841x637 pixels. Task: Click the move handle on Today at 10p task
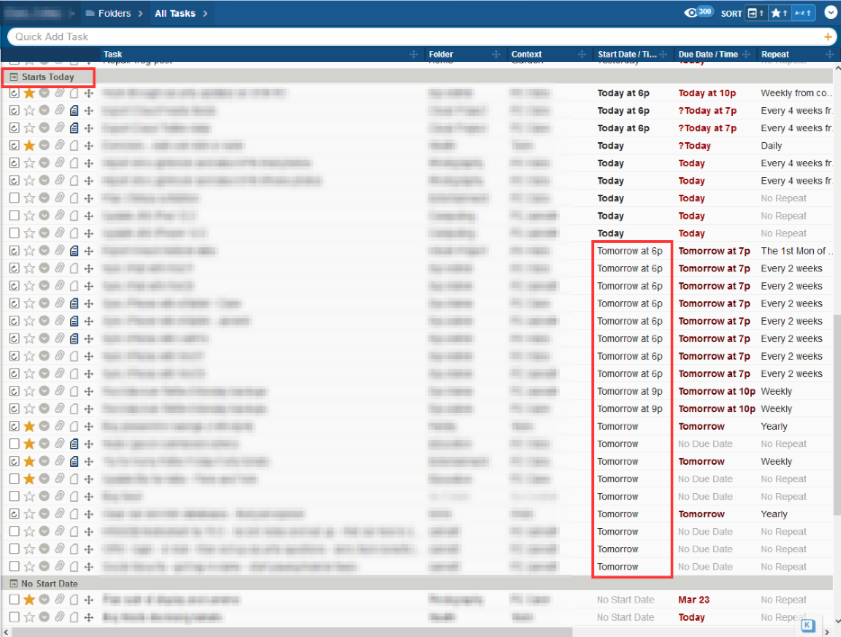click(x=89, y=93)
